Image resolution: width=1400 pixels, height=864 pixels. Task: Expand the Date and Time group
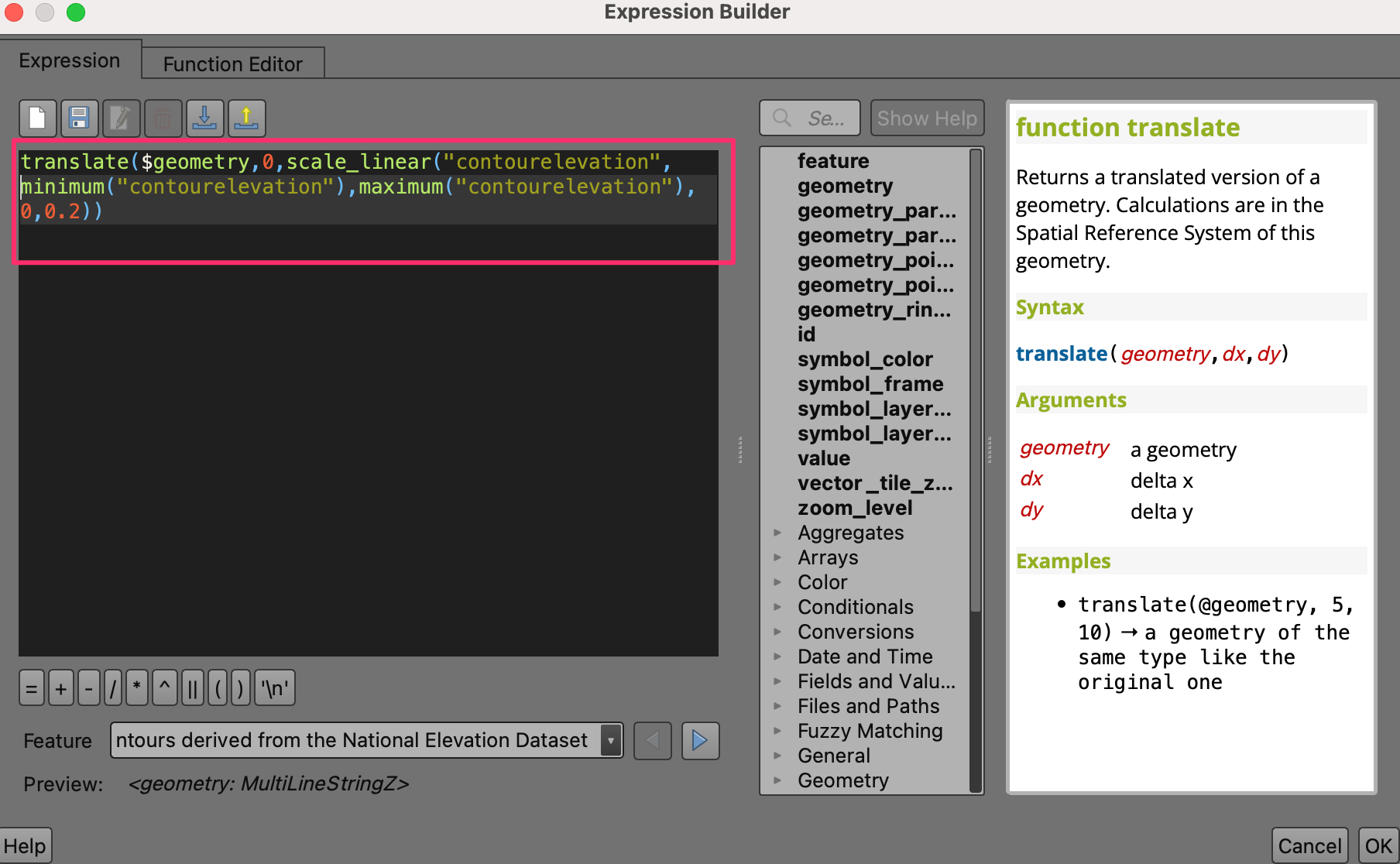[x=777, y=657]
